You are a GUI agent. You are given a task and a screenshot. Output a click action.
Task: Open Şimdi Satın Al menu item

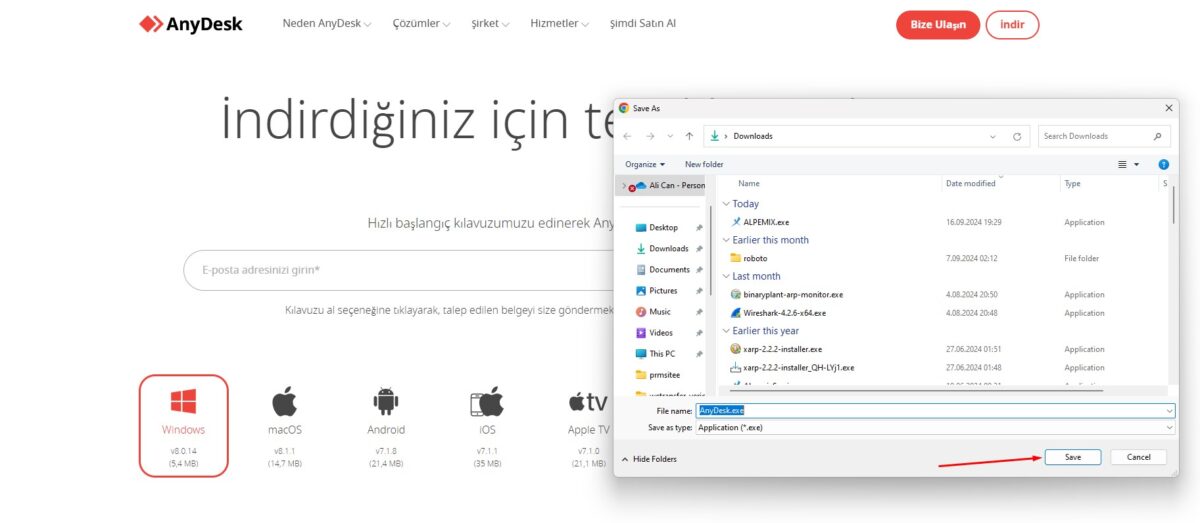pyautogui.click(x=643, y=23)
